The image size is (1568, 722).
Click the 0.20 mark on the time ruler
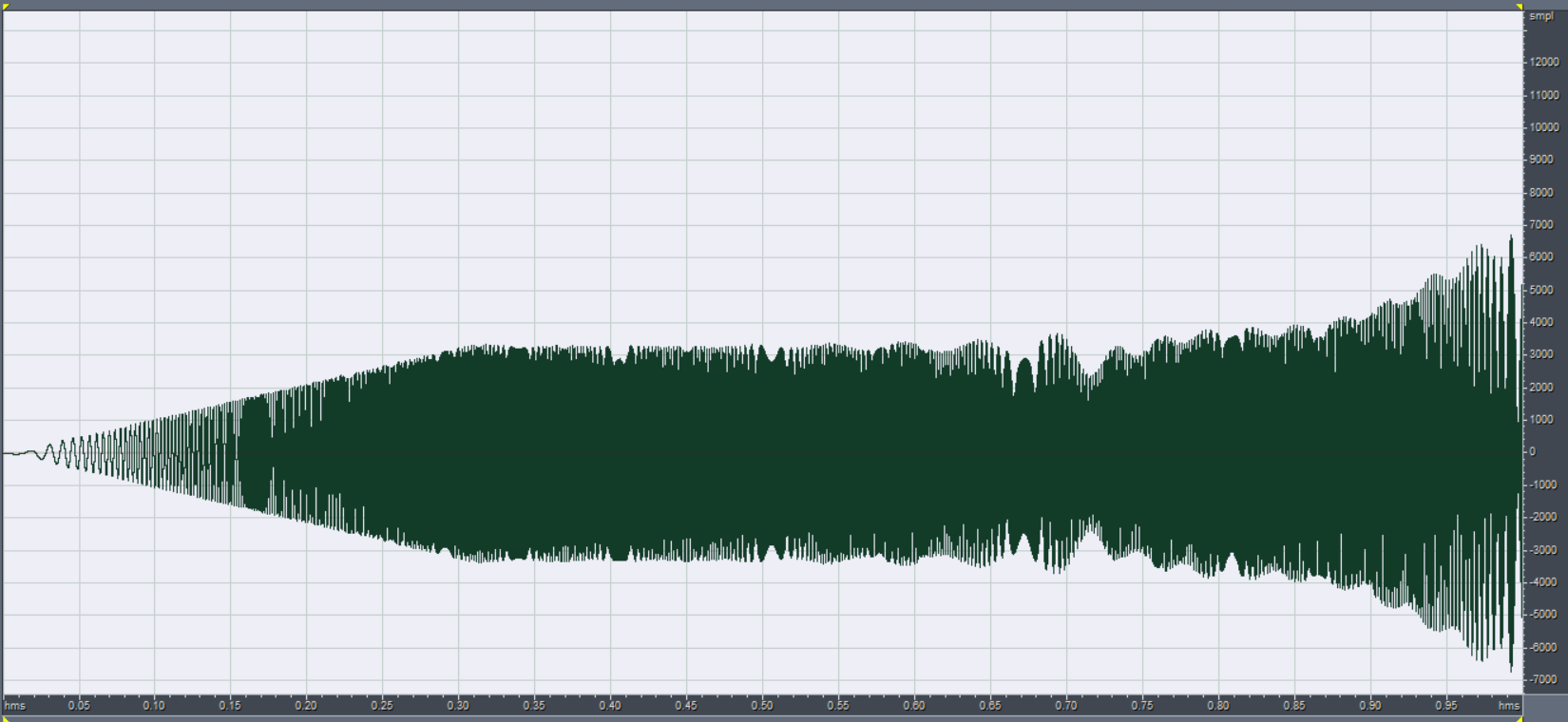click(306, 706)
